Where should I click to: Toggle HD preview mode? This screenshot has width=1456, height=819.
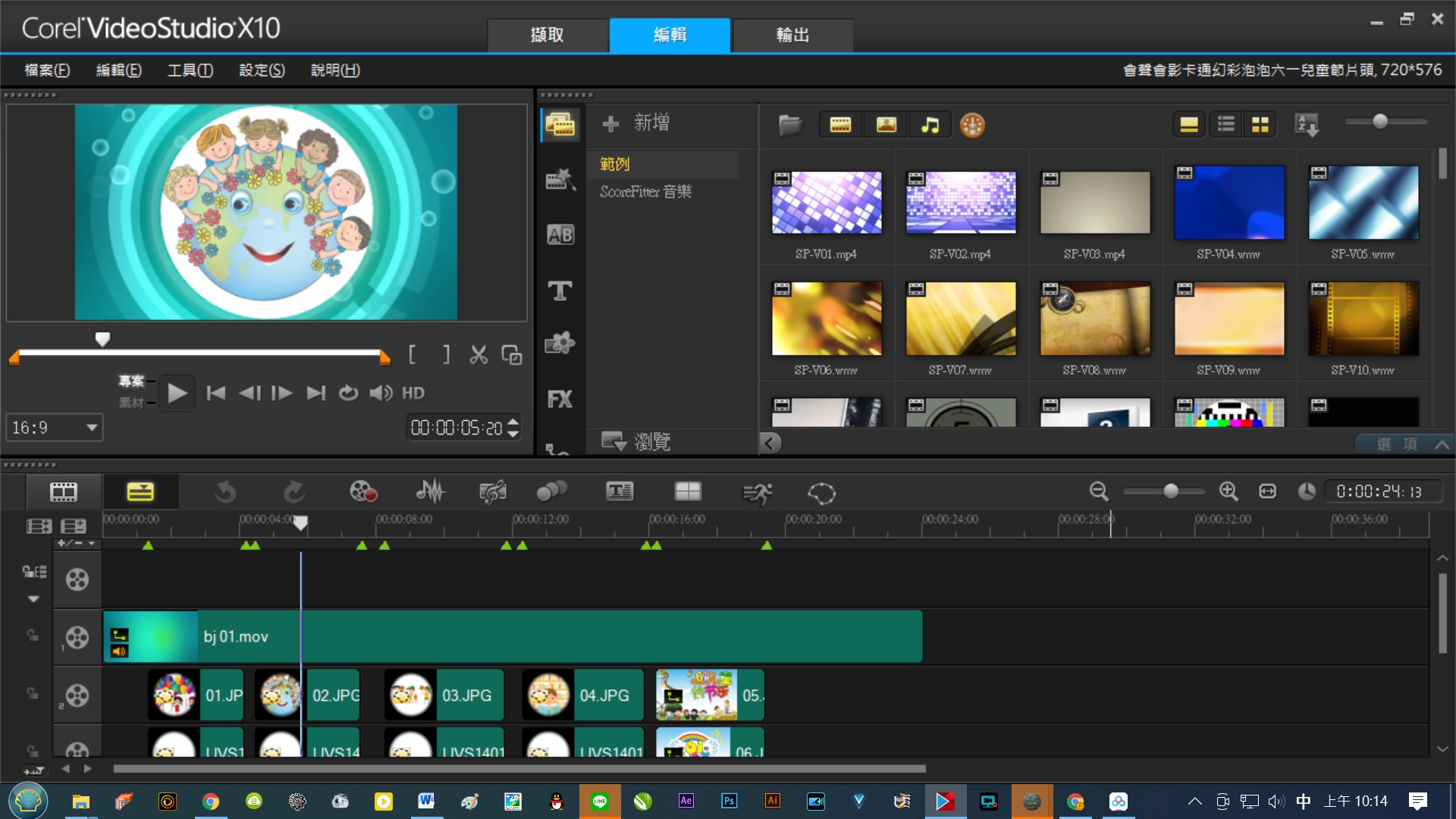[413, 393]
